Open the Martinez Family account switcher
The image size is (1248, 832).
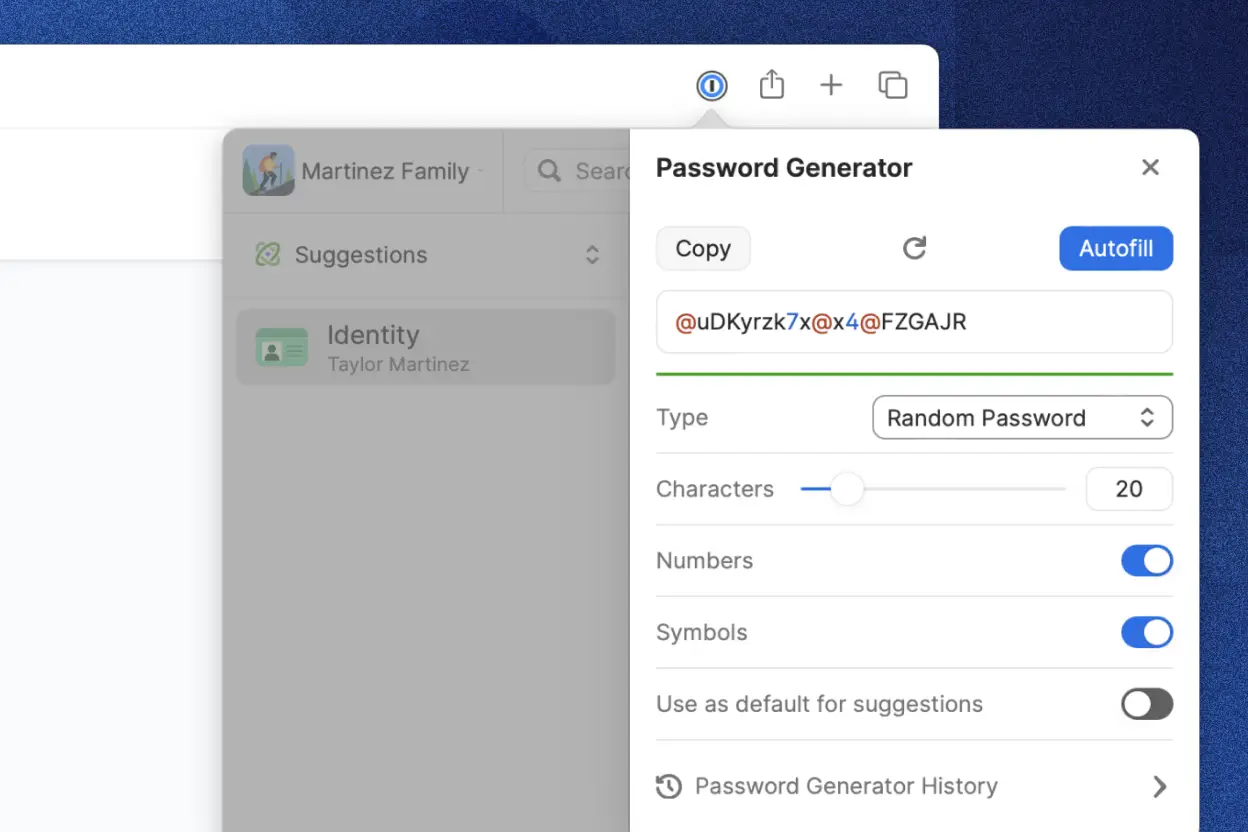363,171
